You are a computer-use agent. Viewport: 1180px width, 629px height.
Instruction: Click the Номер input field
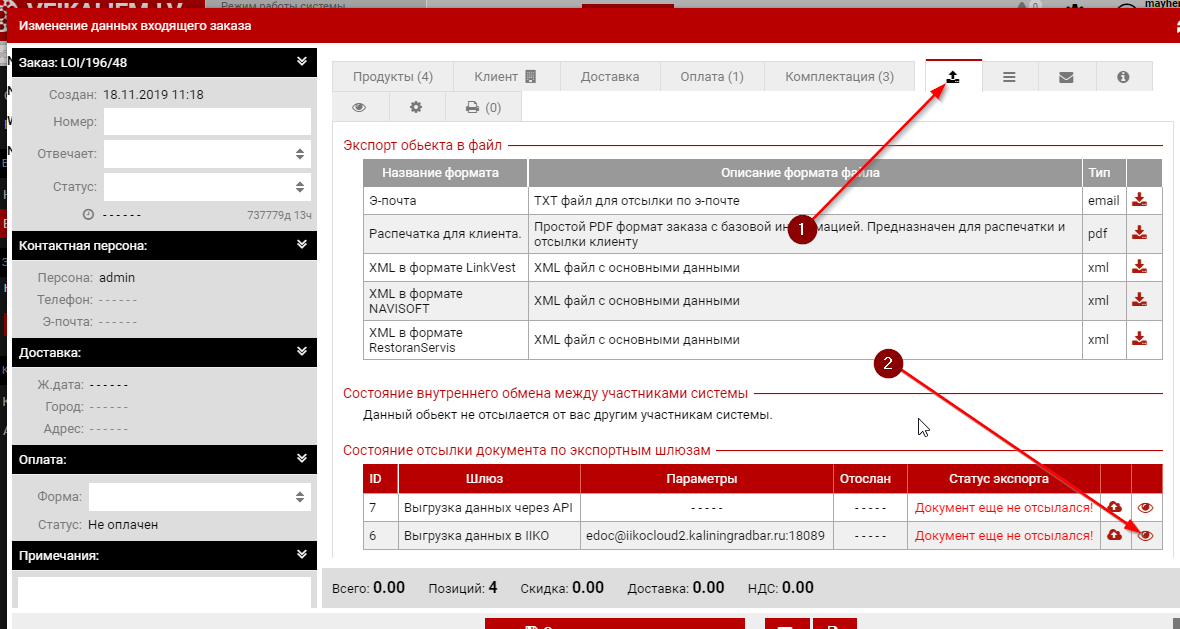(207, 122)
